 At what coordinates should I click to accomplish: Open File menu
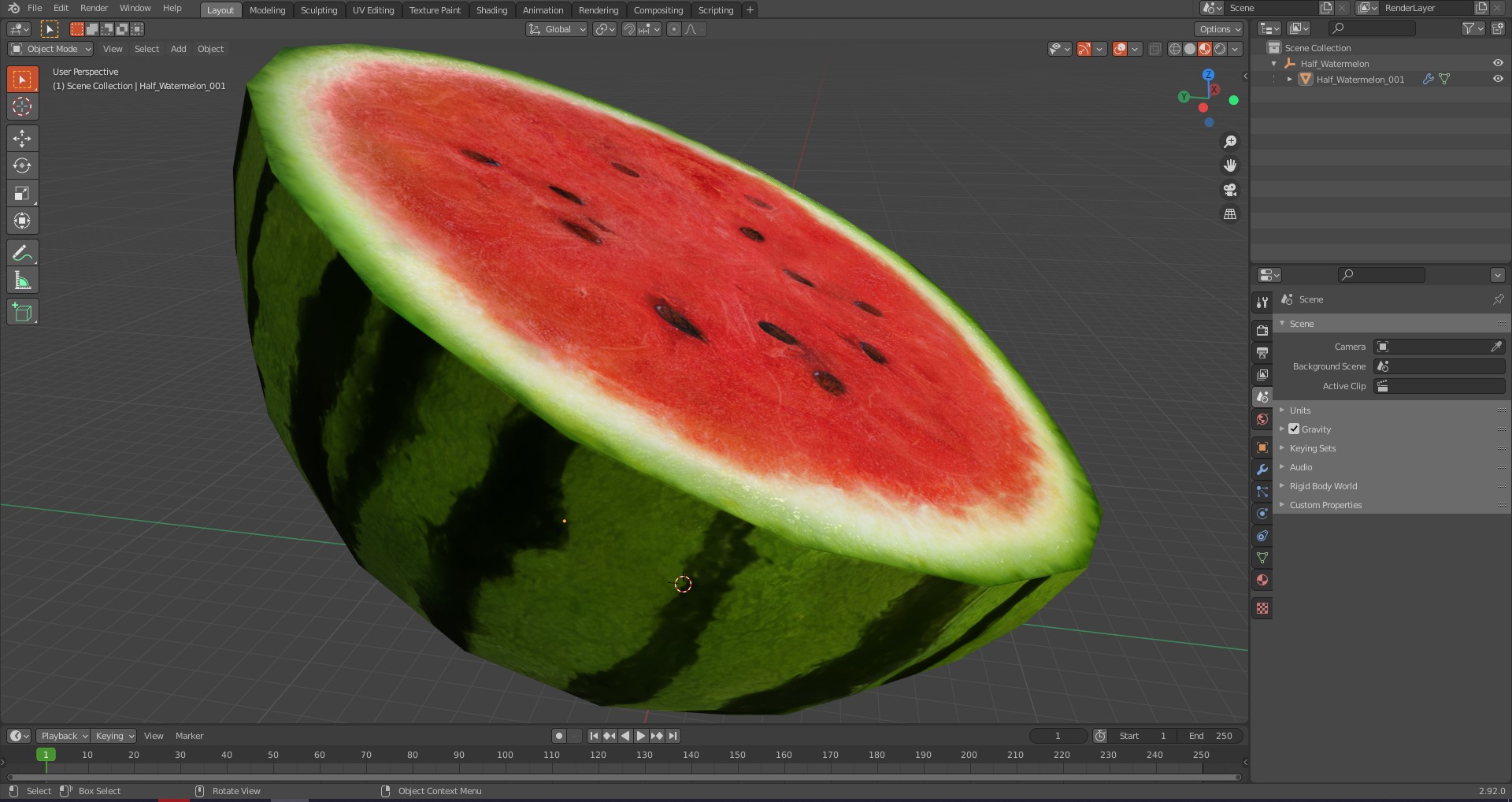pyautogui.click(x=35, y=8)
